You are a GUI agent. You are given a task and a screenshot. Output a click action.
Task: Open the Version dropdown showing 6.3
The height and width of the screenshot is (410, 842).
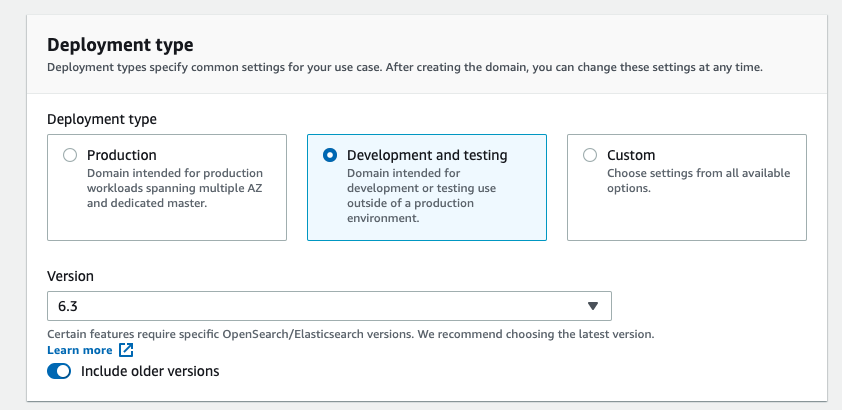(329, 306)
